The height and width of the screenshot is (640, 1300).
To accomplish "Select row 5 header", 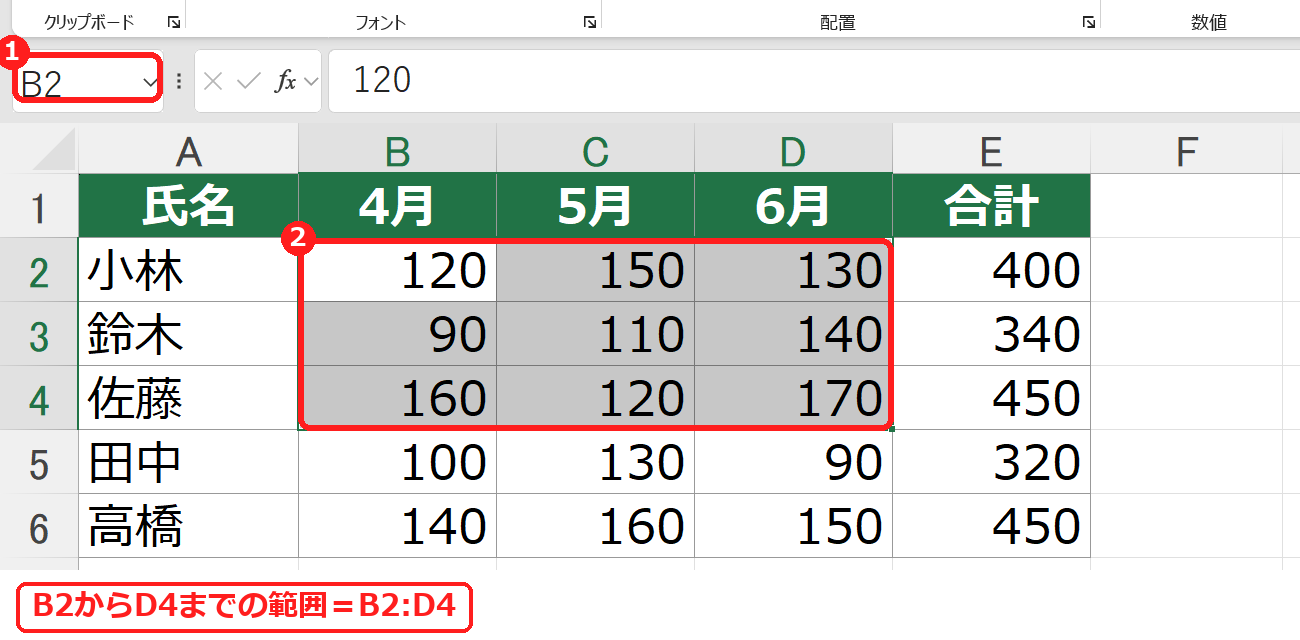I will pos(39,462).
